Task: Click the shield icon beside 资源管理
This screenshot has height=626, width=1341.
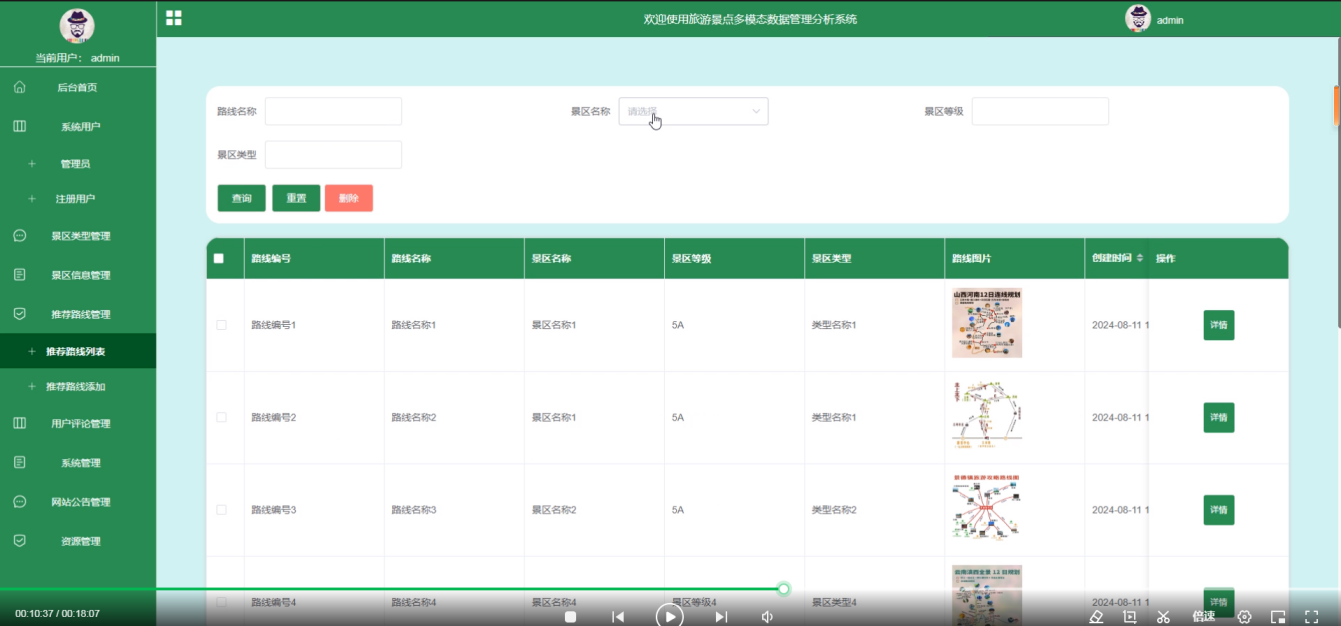Action: pyautogui.click(x=19, y=540)
